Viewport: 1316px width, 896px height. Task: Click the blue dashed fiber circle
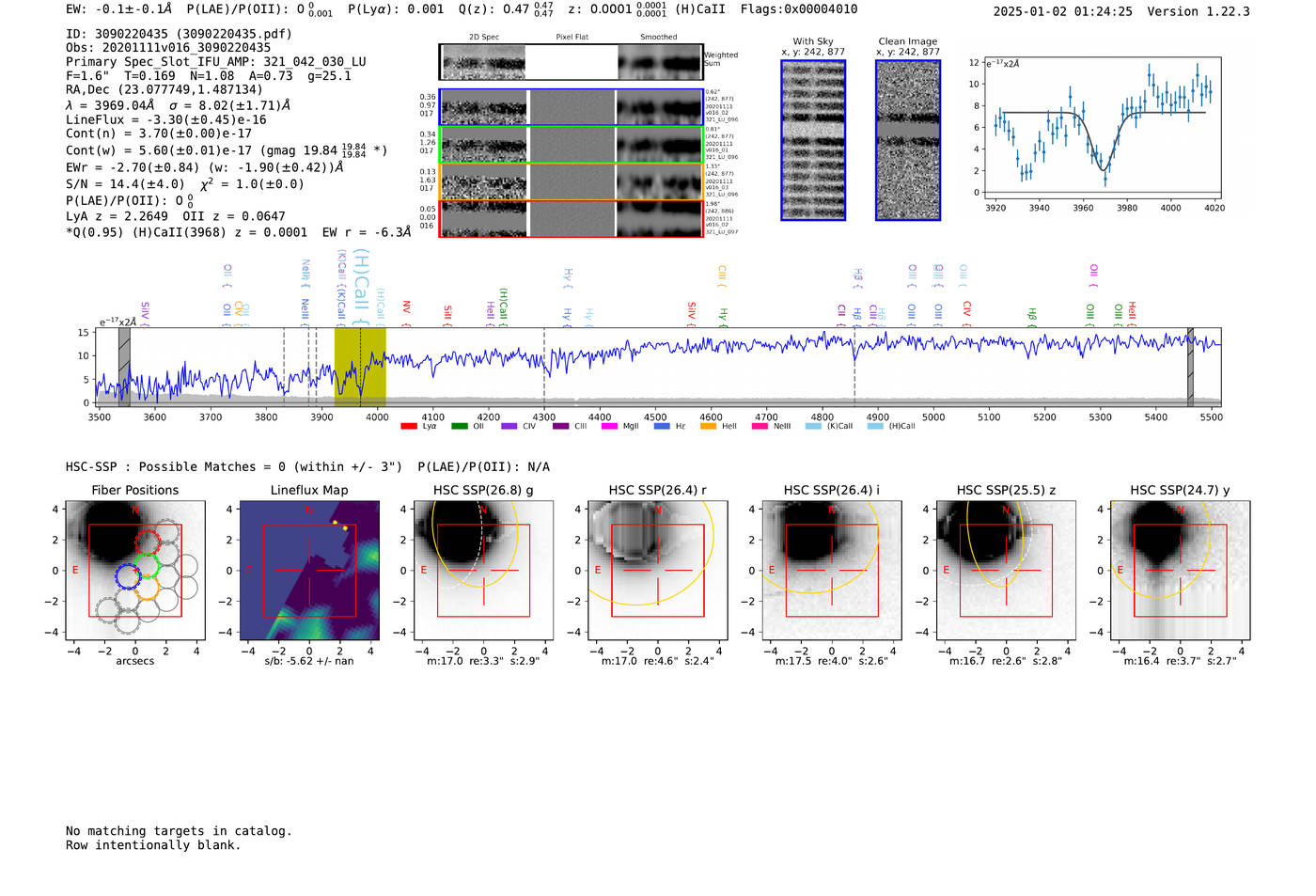[x=127, y=576]
